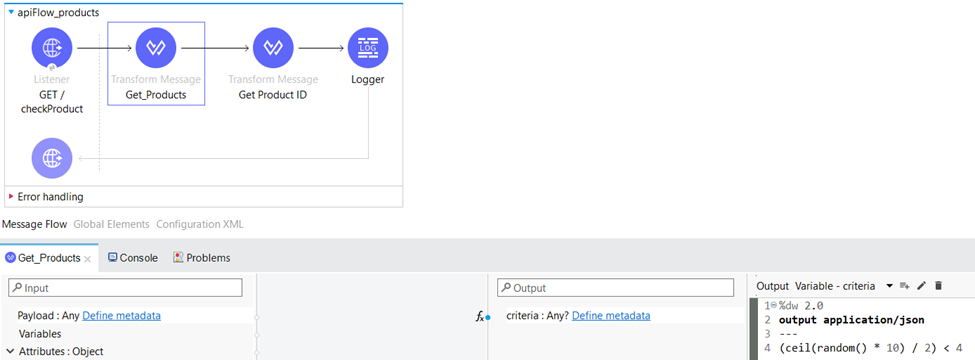Open the Message Flow tab
The width and height of the screenshot is (975, 360).
coord(35,224)
